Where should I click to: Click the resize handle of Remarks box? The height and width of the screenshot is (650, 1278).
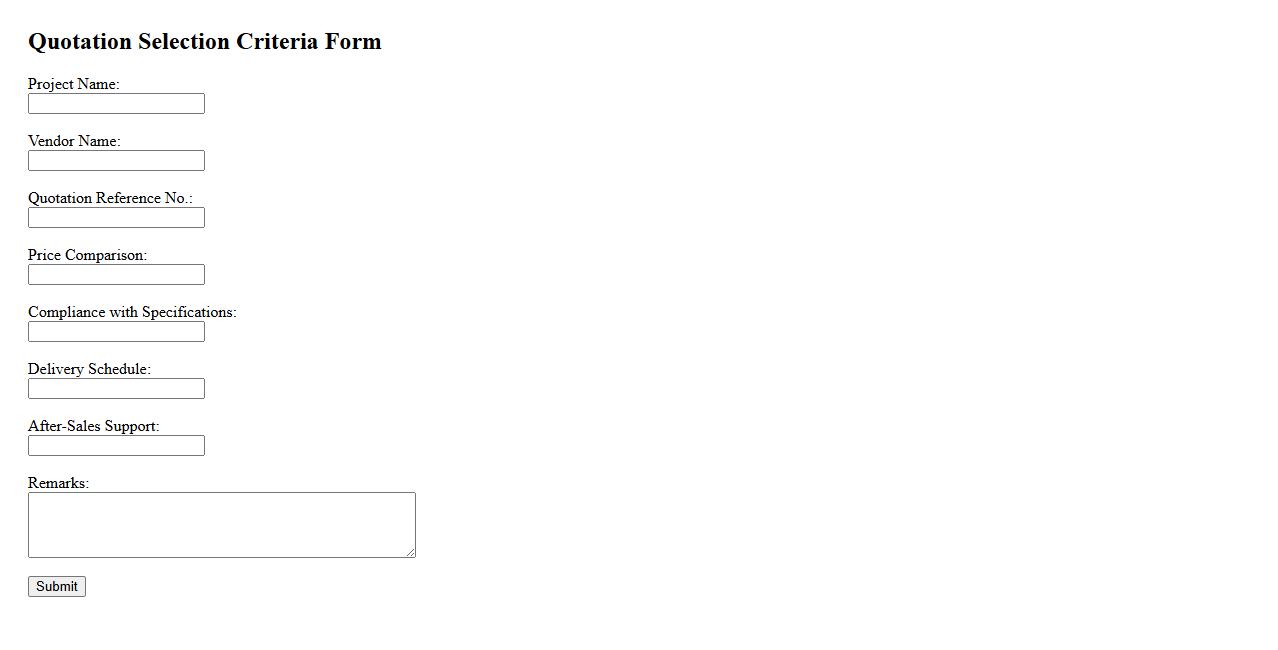click(410, 552)
